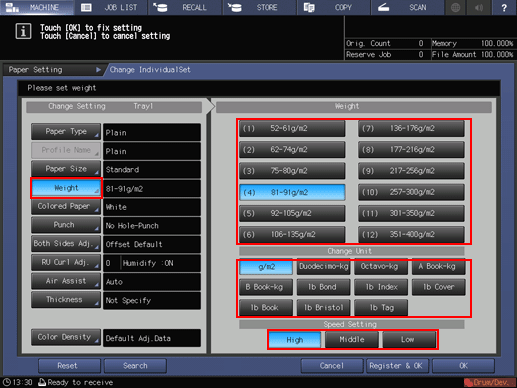Set speed setting to High
Image resolution: width=517 pixels, height=388 pixels.
(x=295, y=340)
